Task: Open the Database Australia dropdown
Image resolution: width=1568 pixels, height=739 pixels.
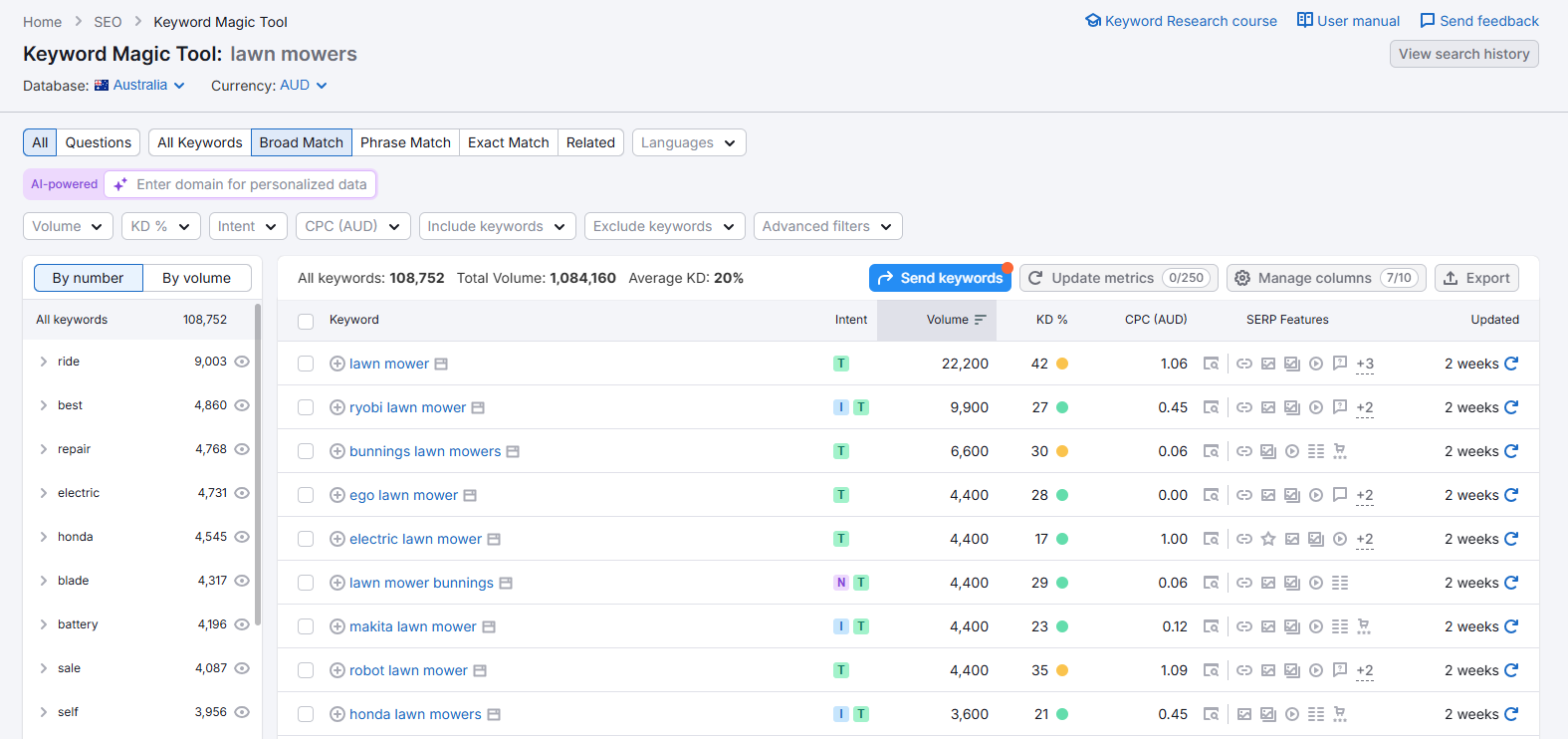Action: point(139,85)
